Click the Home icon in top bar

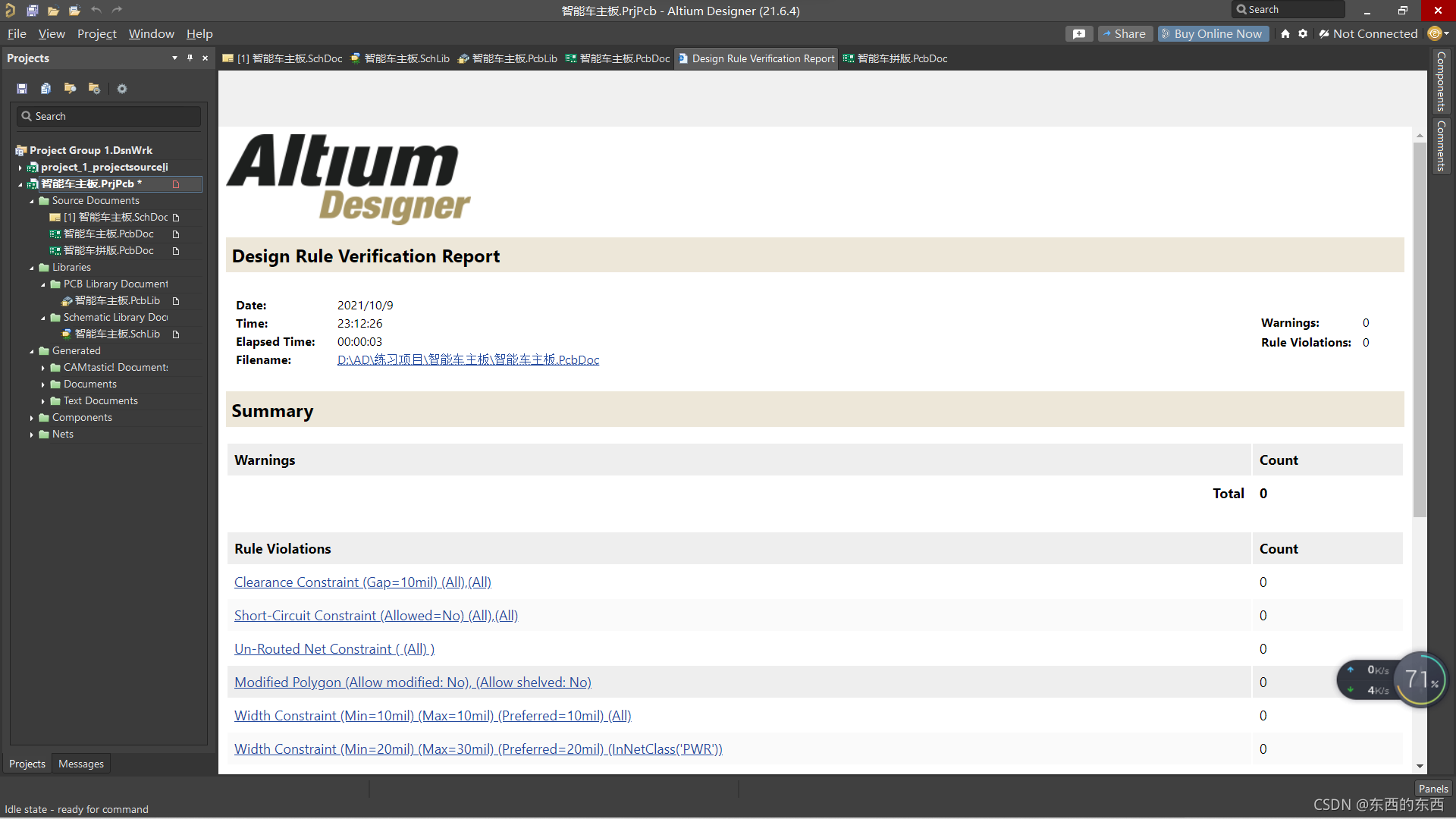(1285, 33)
